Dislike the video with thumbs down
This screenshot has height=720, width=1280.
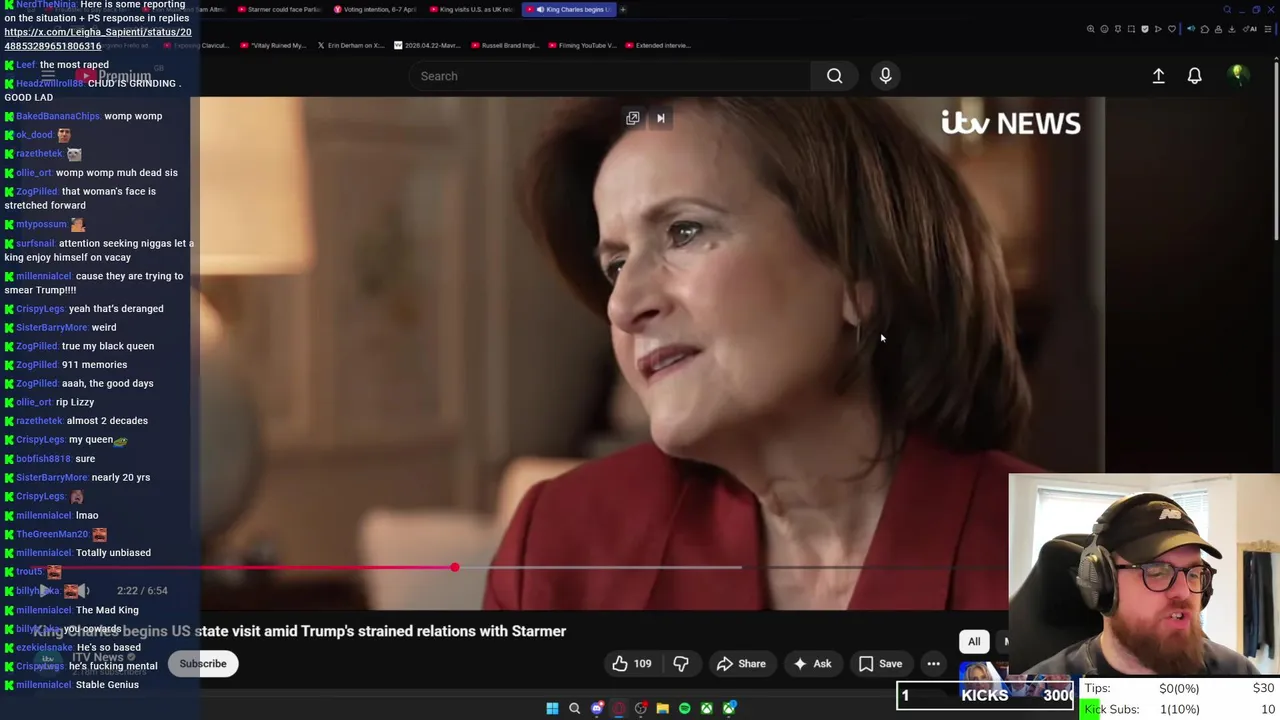(681, 664)
